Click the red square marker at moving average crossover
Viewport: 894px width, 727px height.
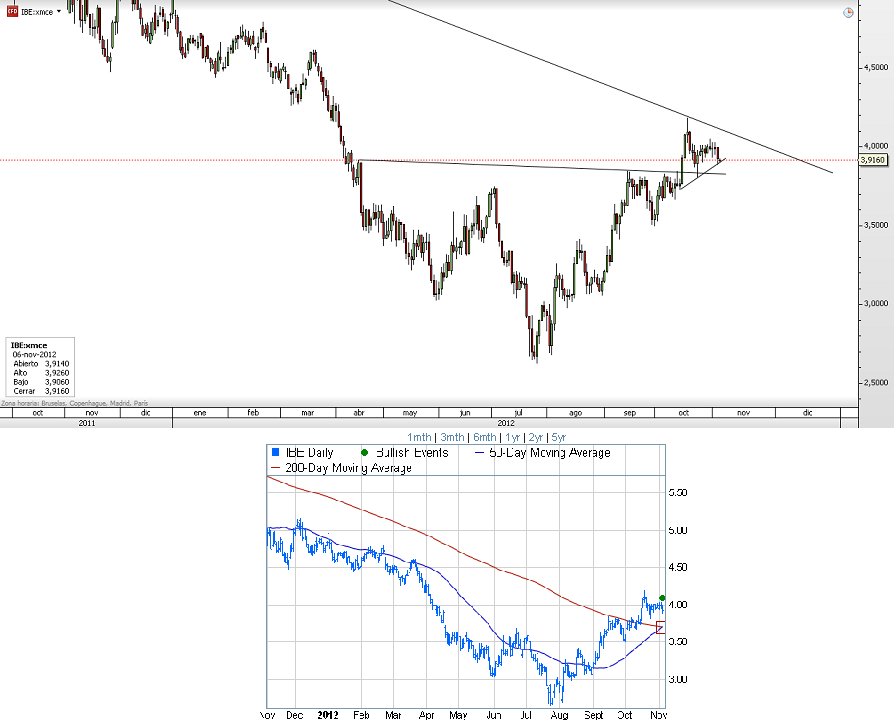click(661, 627)
